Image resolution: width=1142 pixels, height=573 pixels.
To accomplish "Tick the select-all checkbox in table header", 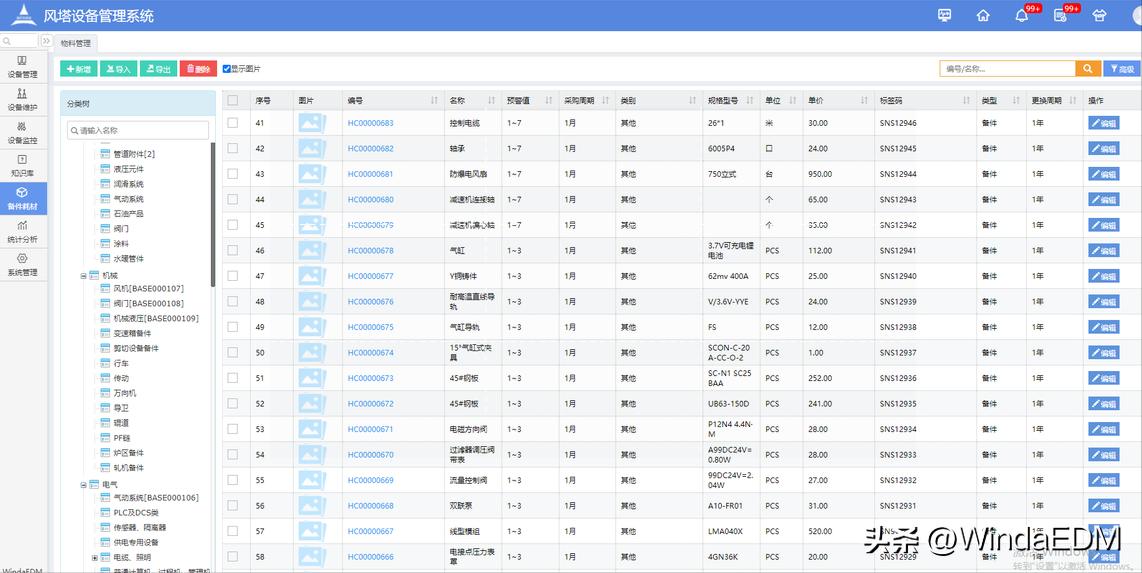I will [x=233, y=100].
